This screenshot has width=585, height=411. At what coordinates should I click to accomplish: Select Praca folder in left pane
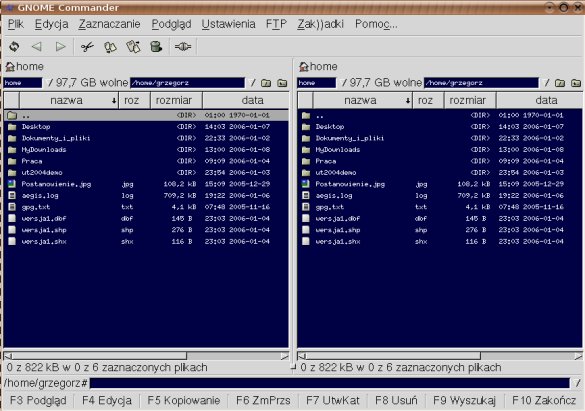click(x=146, y=161)
